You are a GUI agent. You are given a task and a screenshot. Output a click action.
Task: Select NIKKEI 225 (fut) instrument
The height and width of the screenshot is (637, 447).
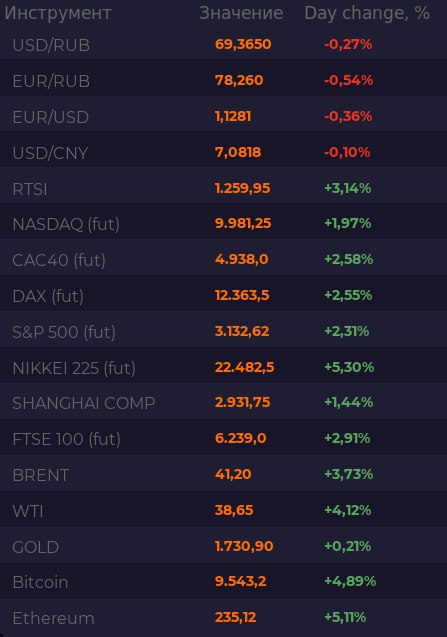(x=74, y=368)
